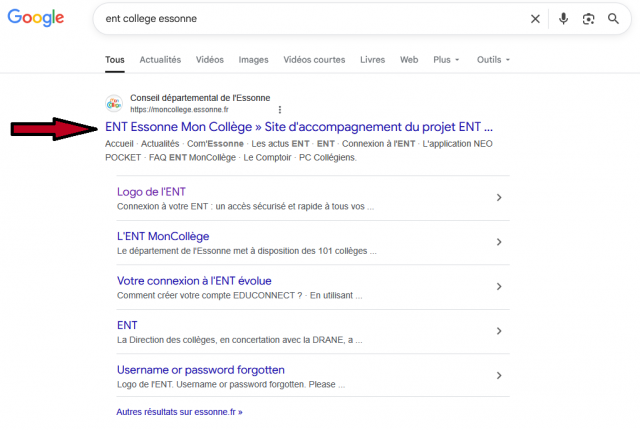640x430 pixels.
Task: Switch to the Images tab
Action: click(x=254, y=60)
